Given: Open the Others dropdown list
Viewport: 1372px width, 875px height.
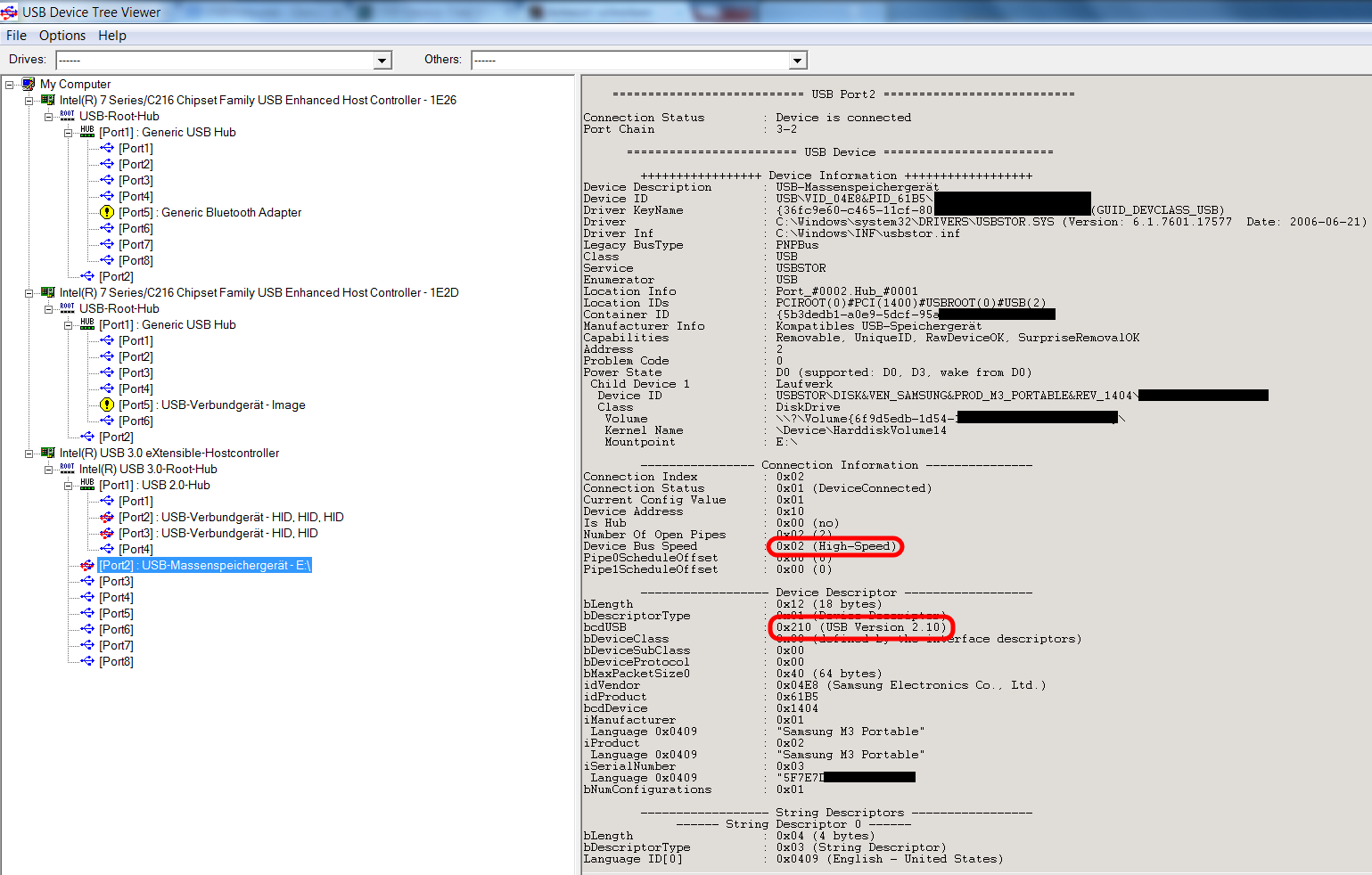Looking at the screenshot, I should (798, 61).
